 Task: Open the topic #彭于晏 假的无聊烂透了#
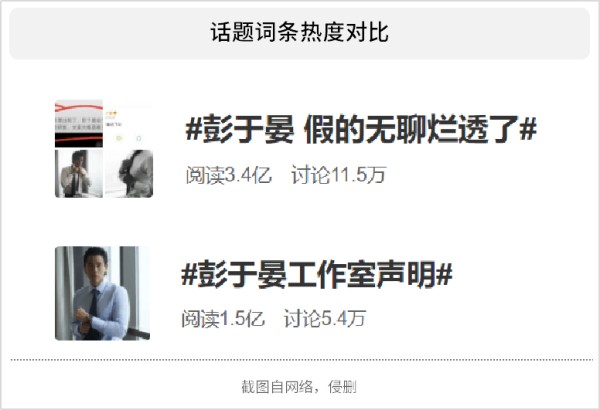pyautogui.click(x=361, y=129)
